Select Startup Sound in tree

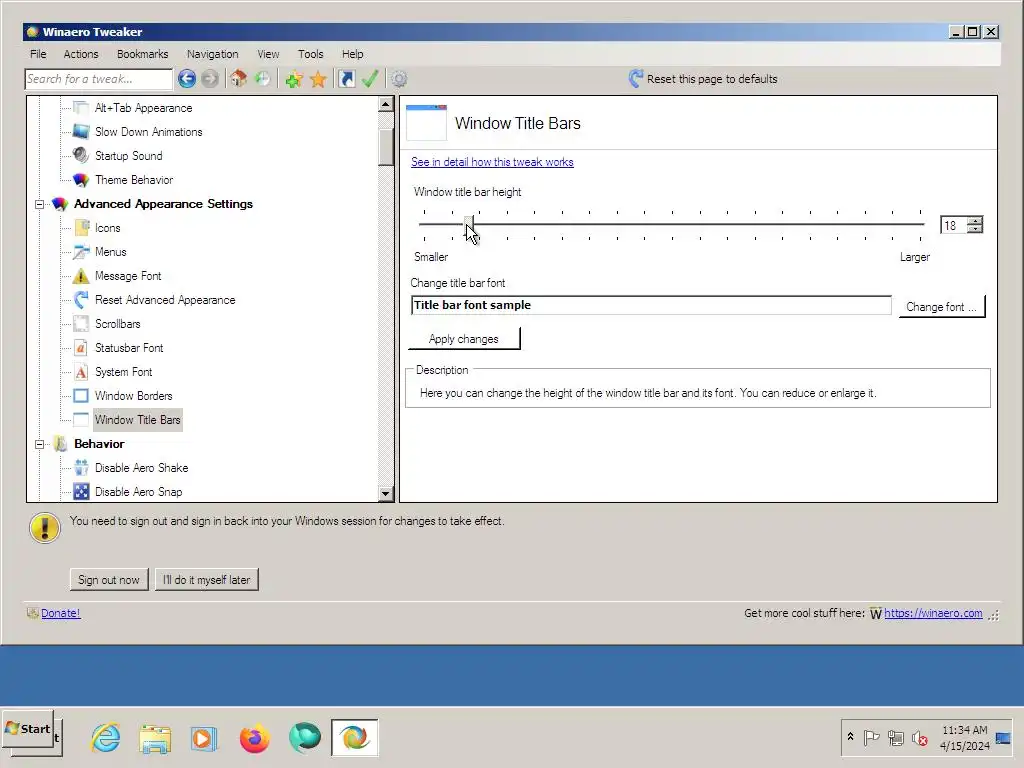click(x=129, y=156)
